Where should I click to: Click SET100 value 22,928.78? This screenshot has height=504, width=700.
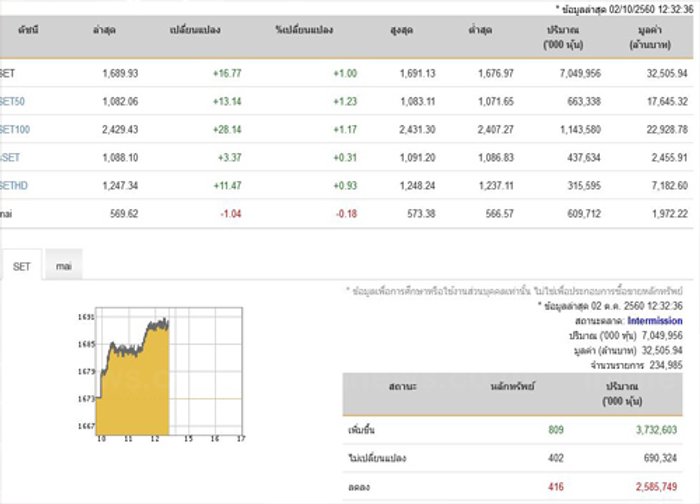(x=667, y=129)
